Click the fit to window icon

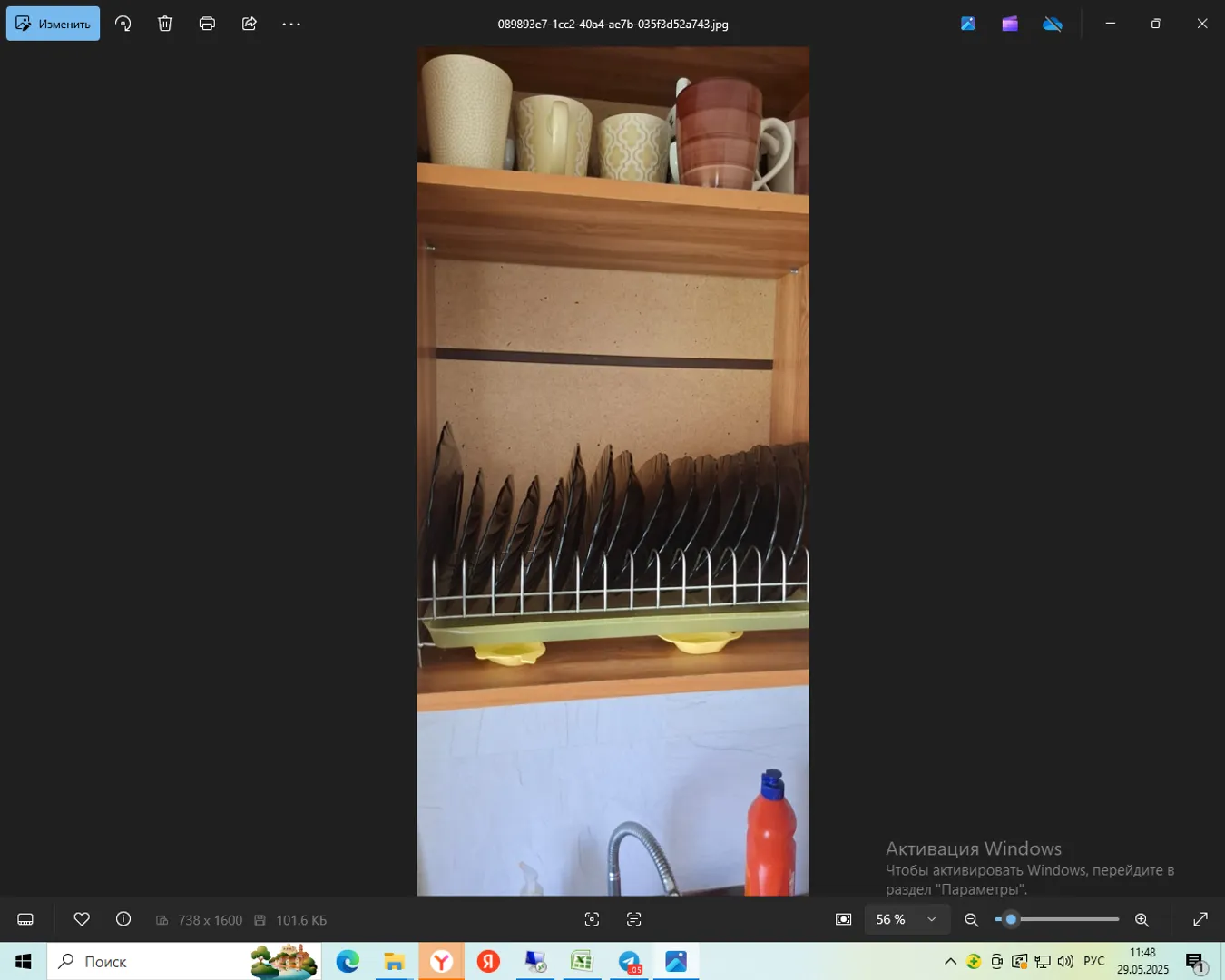click(843, 919)
